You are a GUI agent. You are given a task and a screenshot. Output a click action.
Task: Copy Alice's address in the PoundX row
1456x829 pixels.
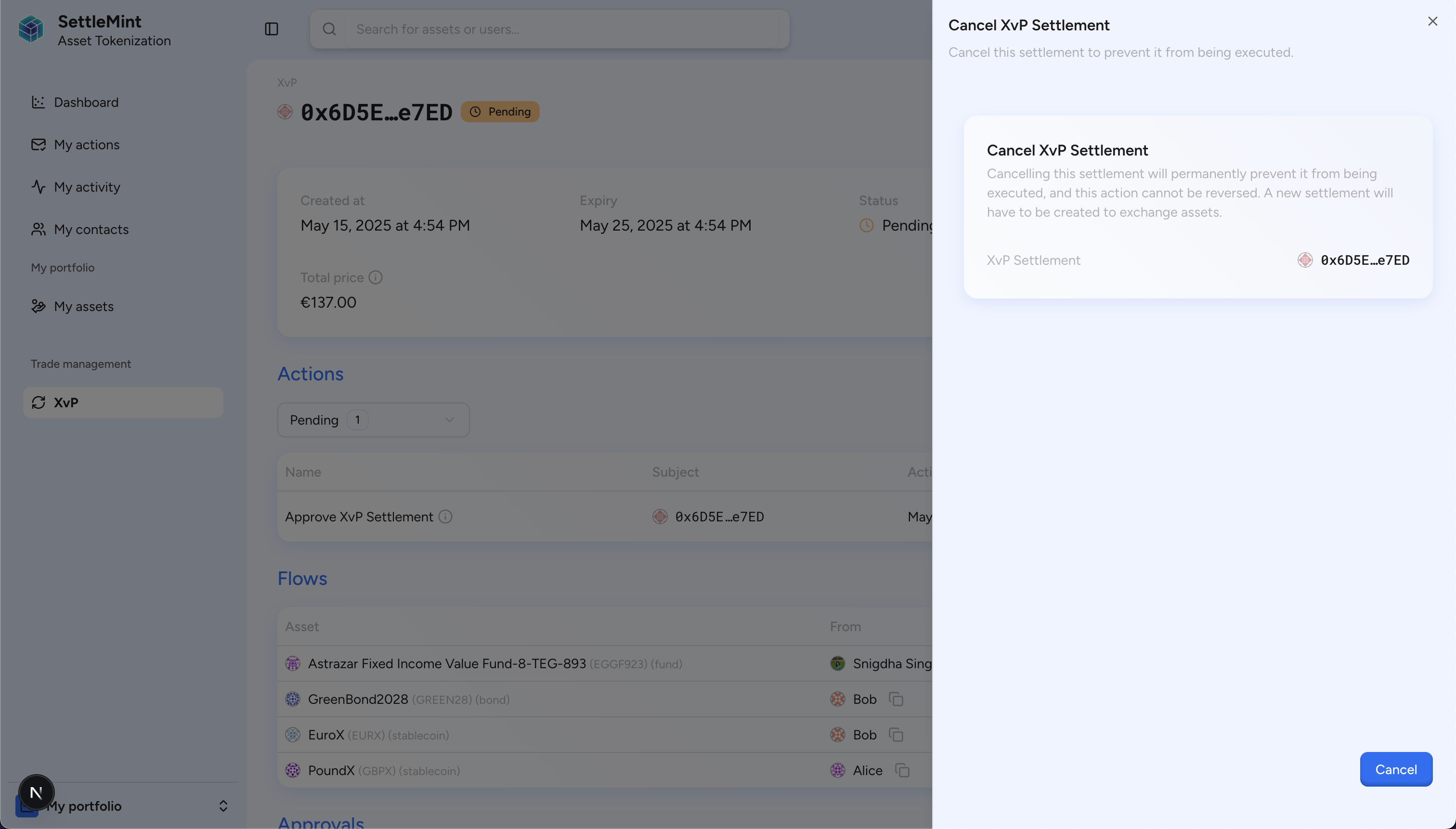(902, 770)
